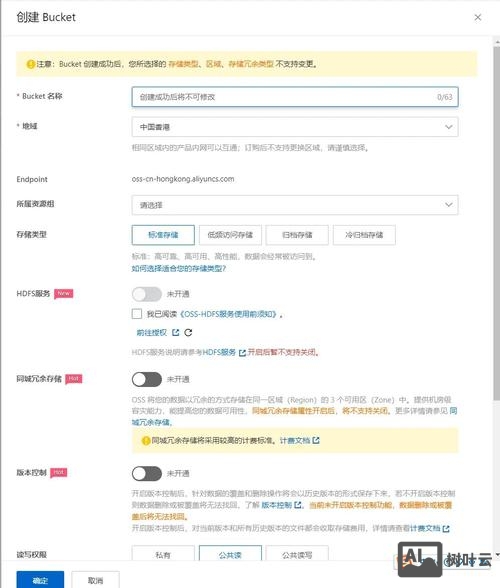Check the 我已阅读 OSS-HDFS agreement checkbox
Screen dimensions: 500x588
coord(137,314)
